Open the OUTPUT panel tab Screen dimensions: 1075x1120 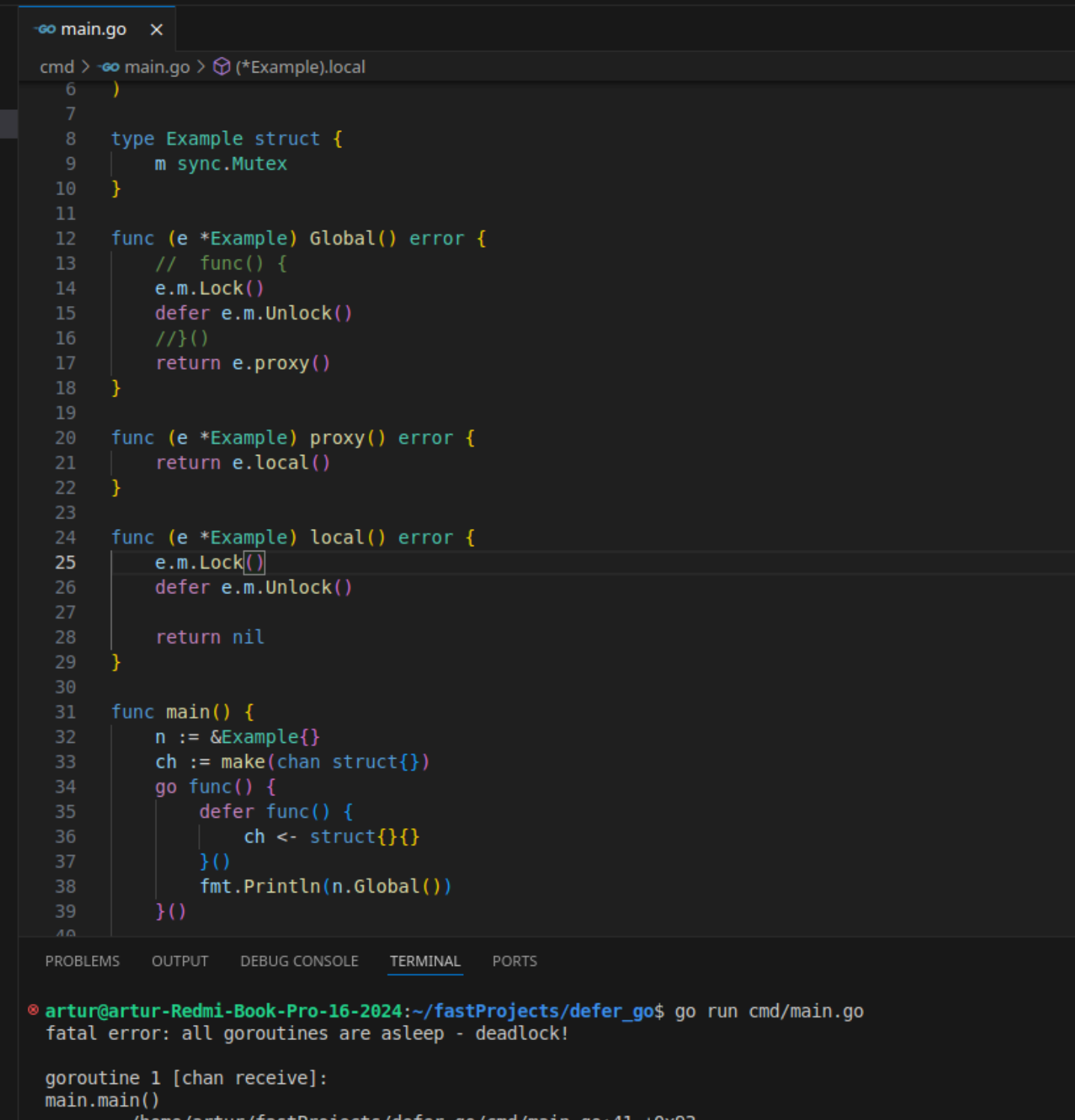point(180,961)
